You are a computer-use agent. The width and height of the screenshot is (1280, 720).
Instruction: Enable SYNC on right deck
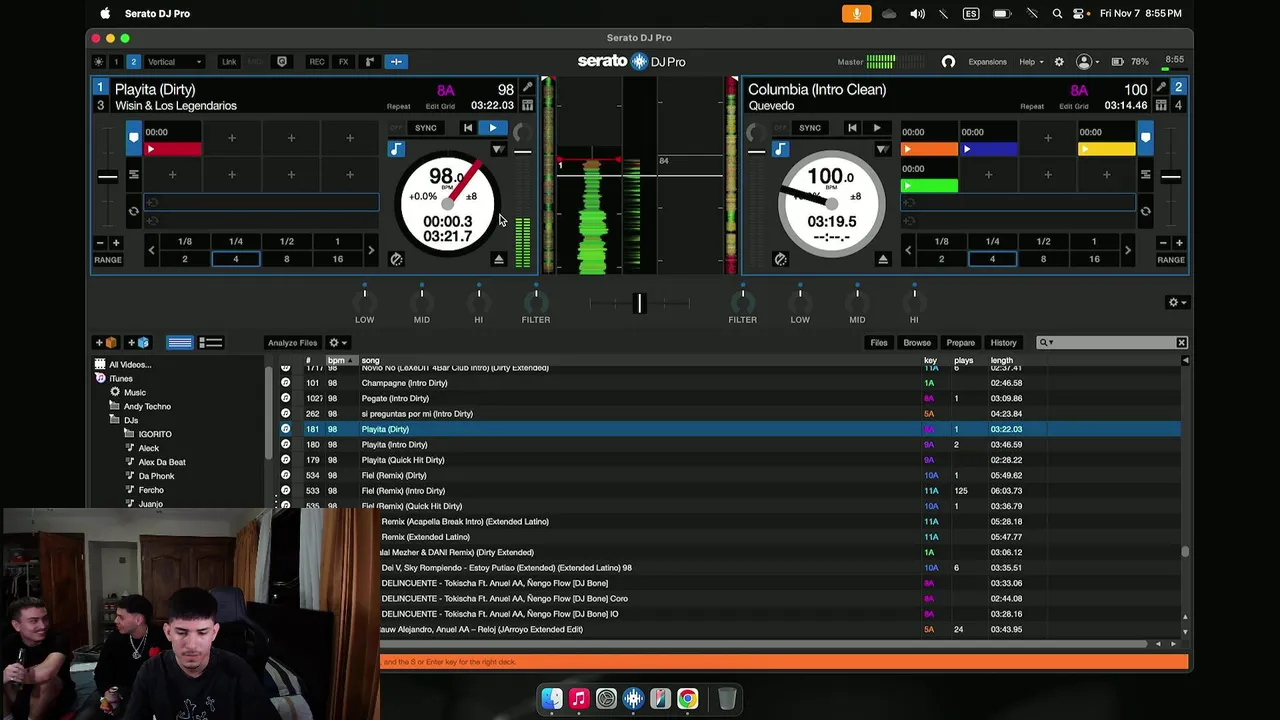810,128
